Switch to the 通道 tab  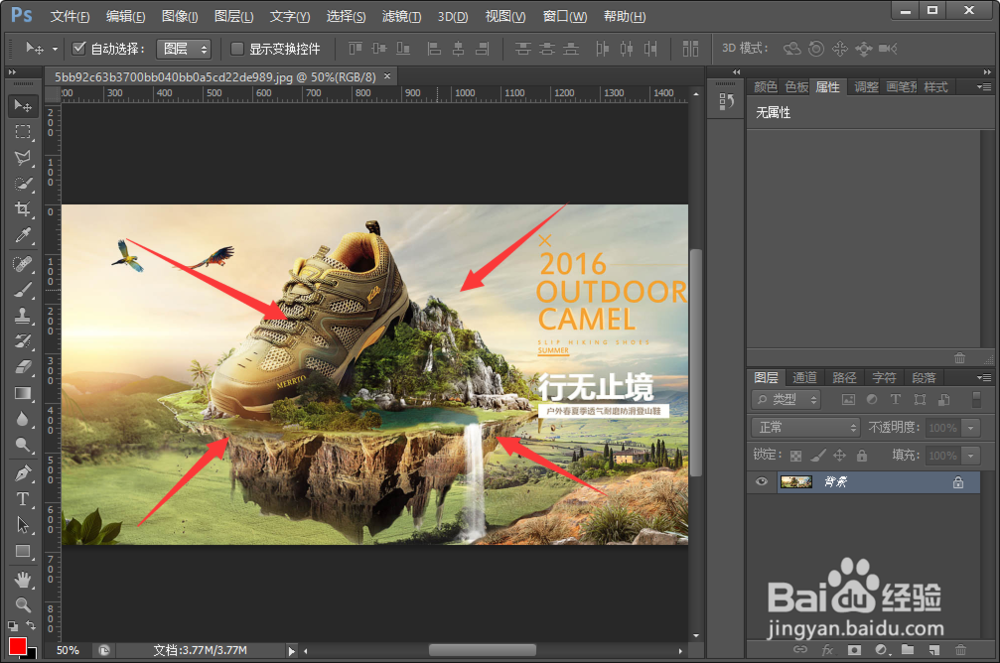(804, 377)
